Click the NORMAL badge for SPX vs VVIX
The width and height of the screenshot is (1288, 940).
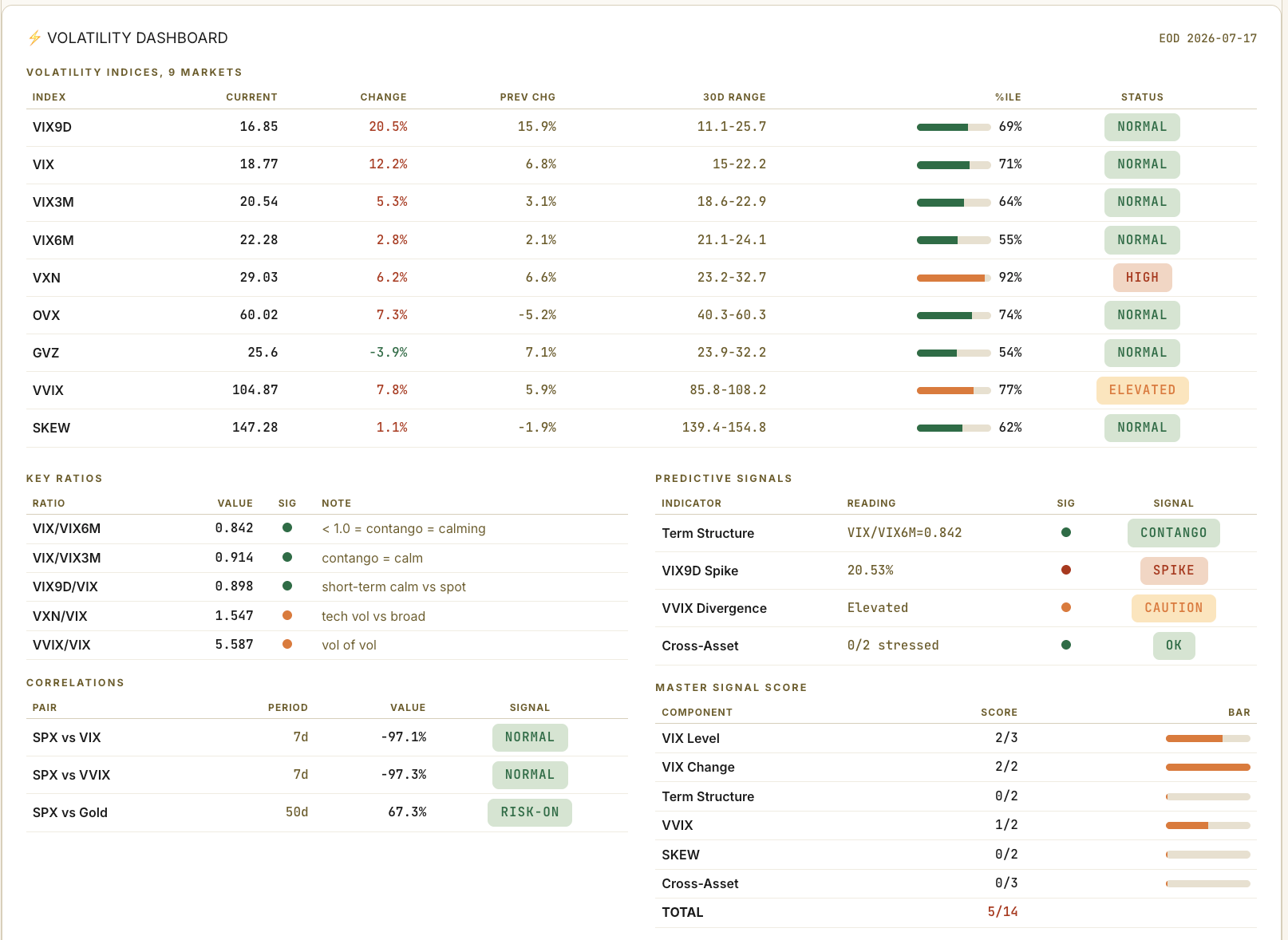point(530,775)
